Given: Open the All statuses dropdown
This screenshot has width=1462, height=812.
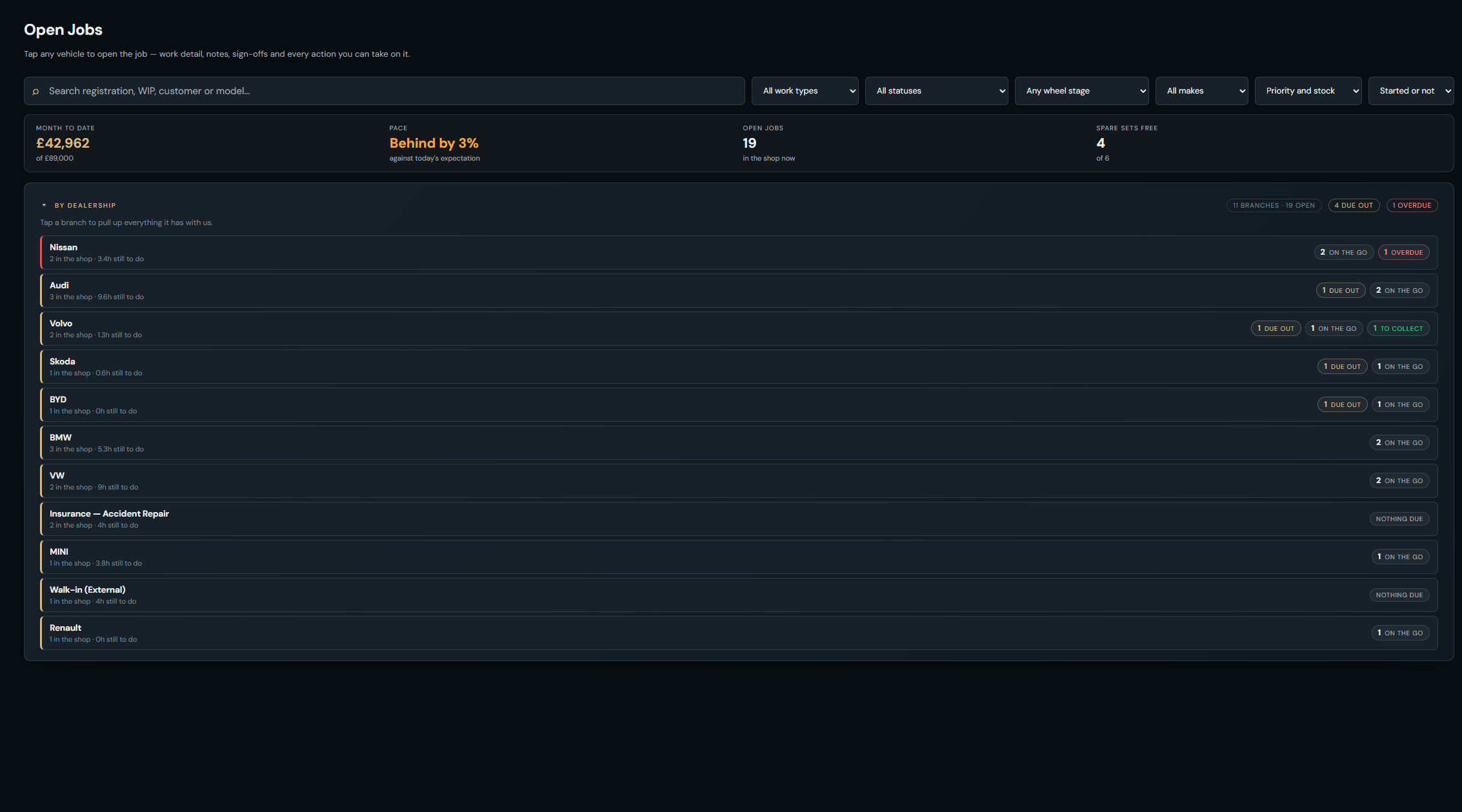Looking at the screenshot, I should click(x=936, y=91).
